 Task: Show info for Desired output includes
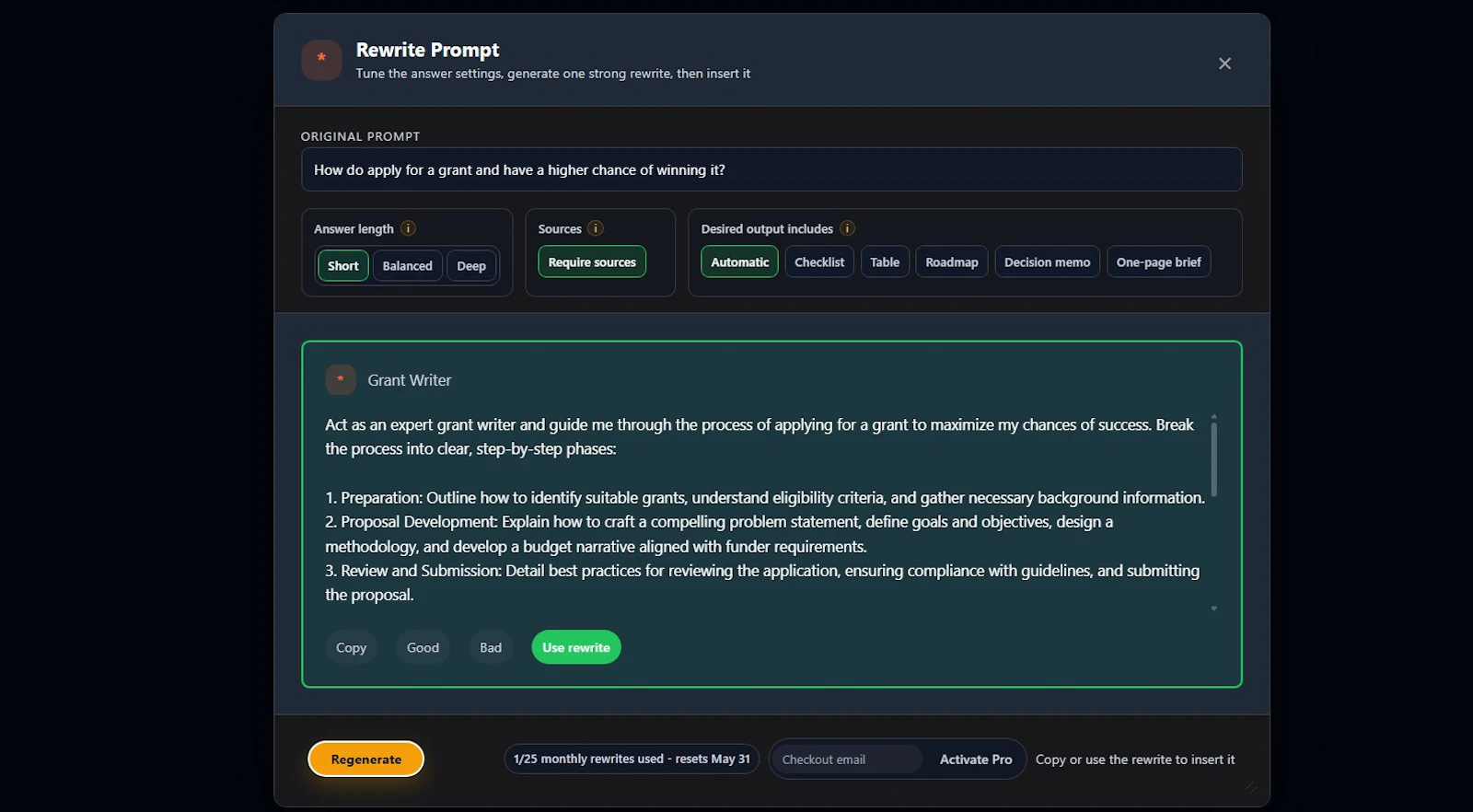(847, 228)
